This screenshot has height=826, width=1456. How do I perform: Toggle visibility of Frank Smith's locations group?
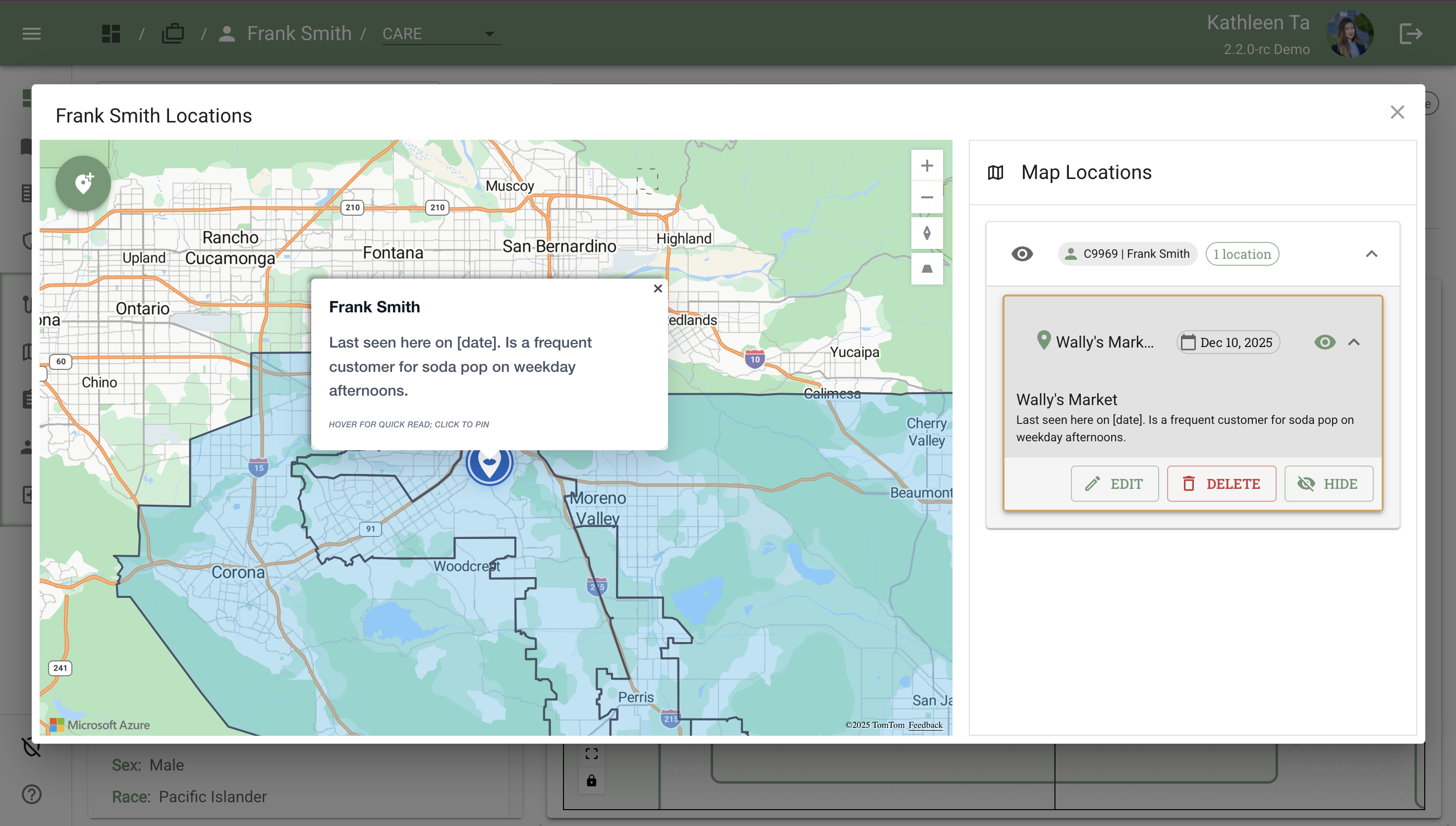(x=1022, y=253)
